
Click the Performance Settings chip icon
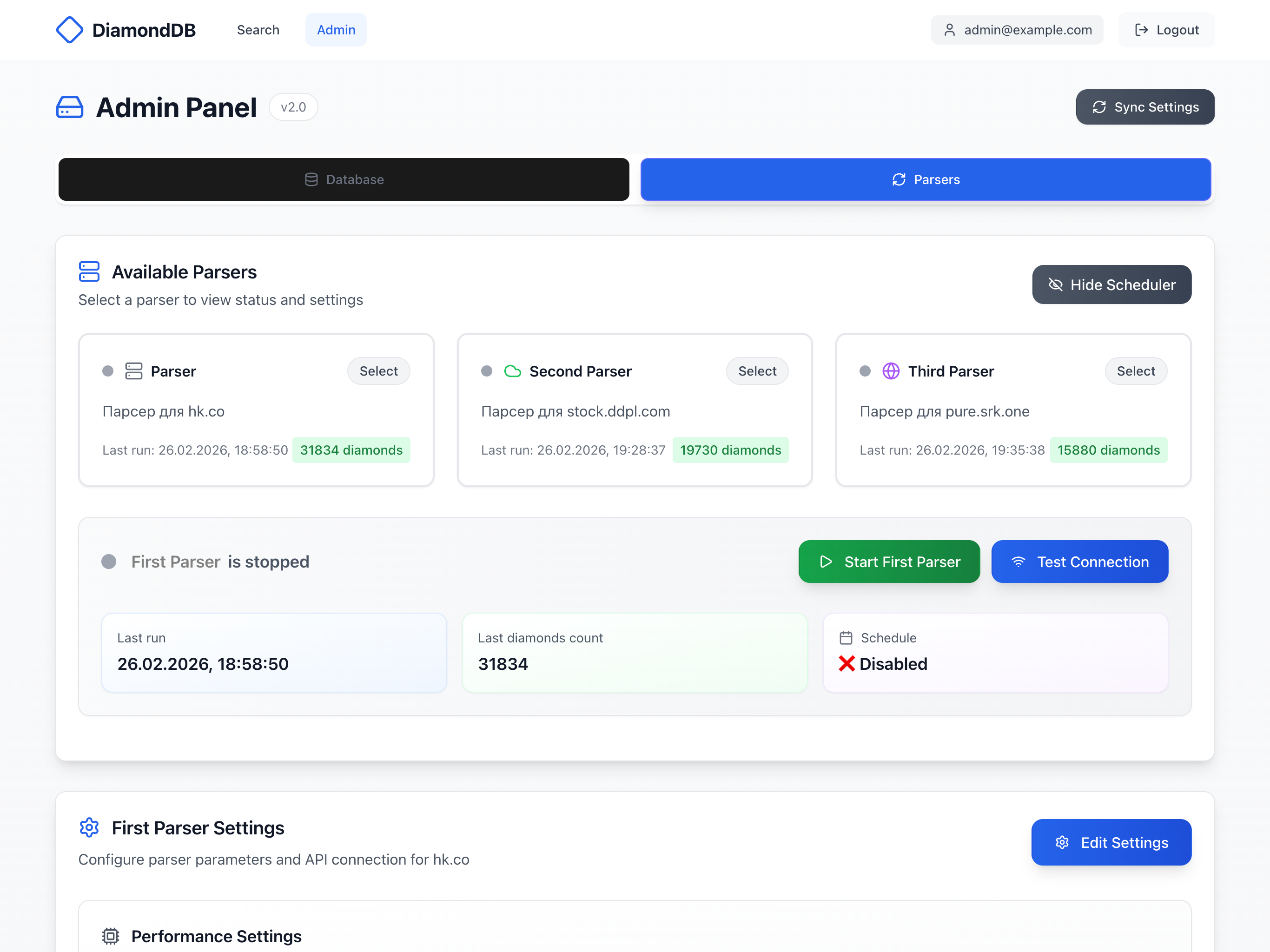[110, 937]
